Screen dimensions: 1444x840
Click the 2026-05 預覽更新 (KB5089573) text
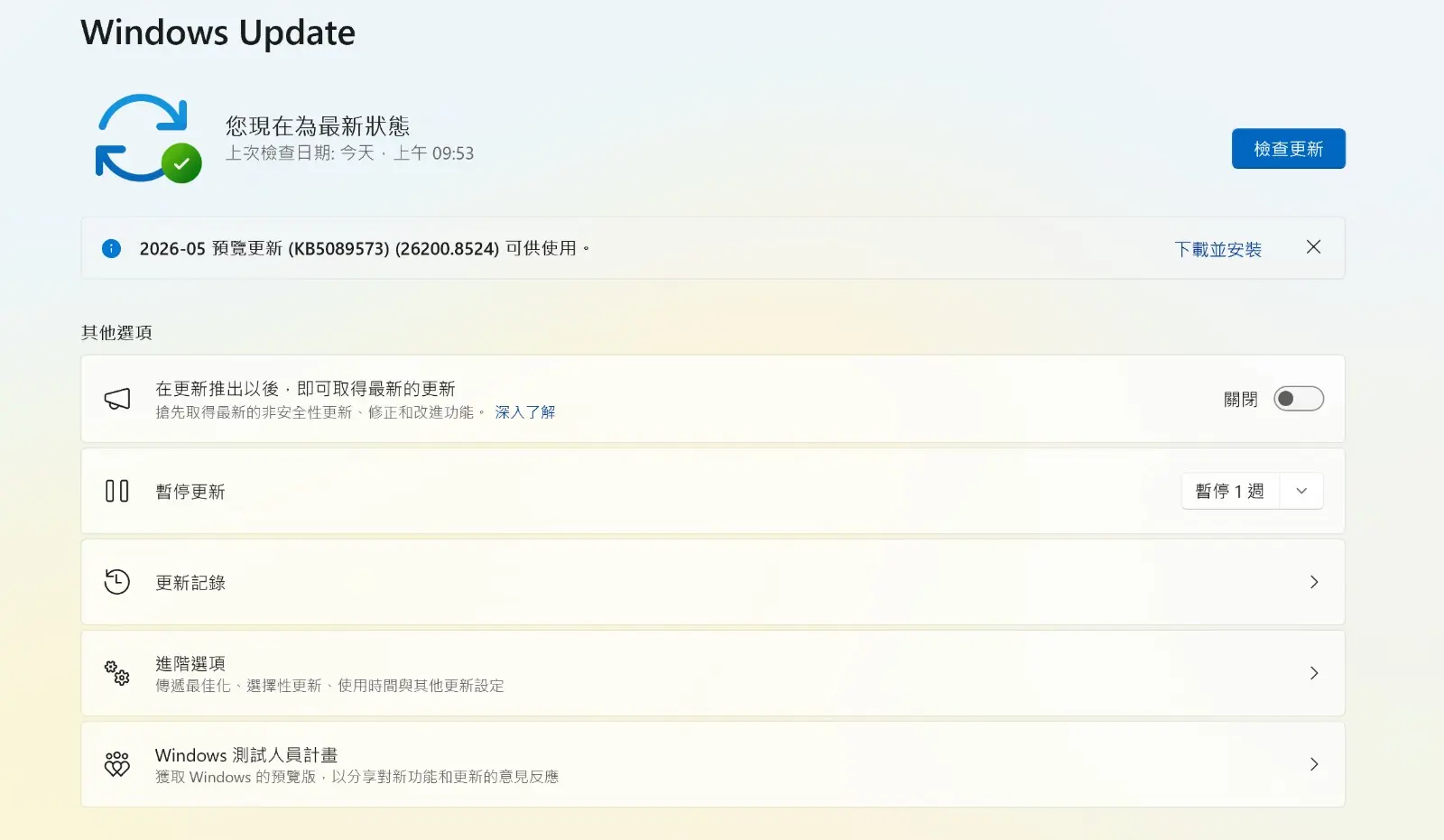coord(365,248)
